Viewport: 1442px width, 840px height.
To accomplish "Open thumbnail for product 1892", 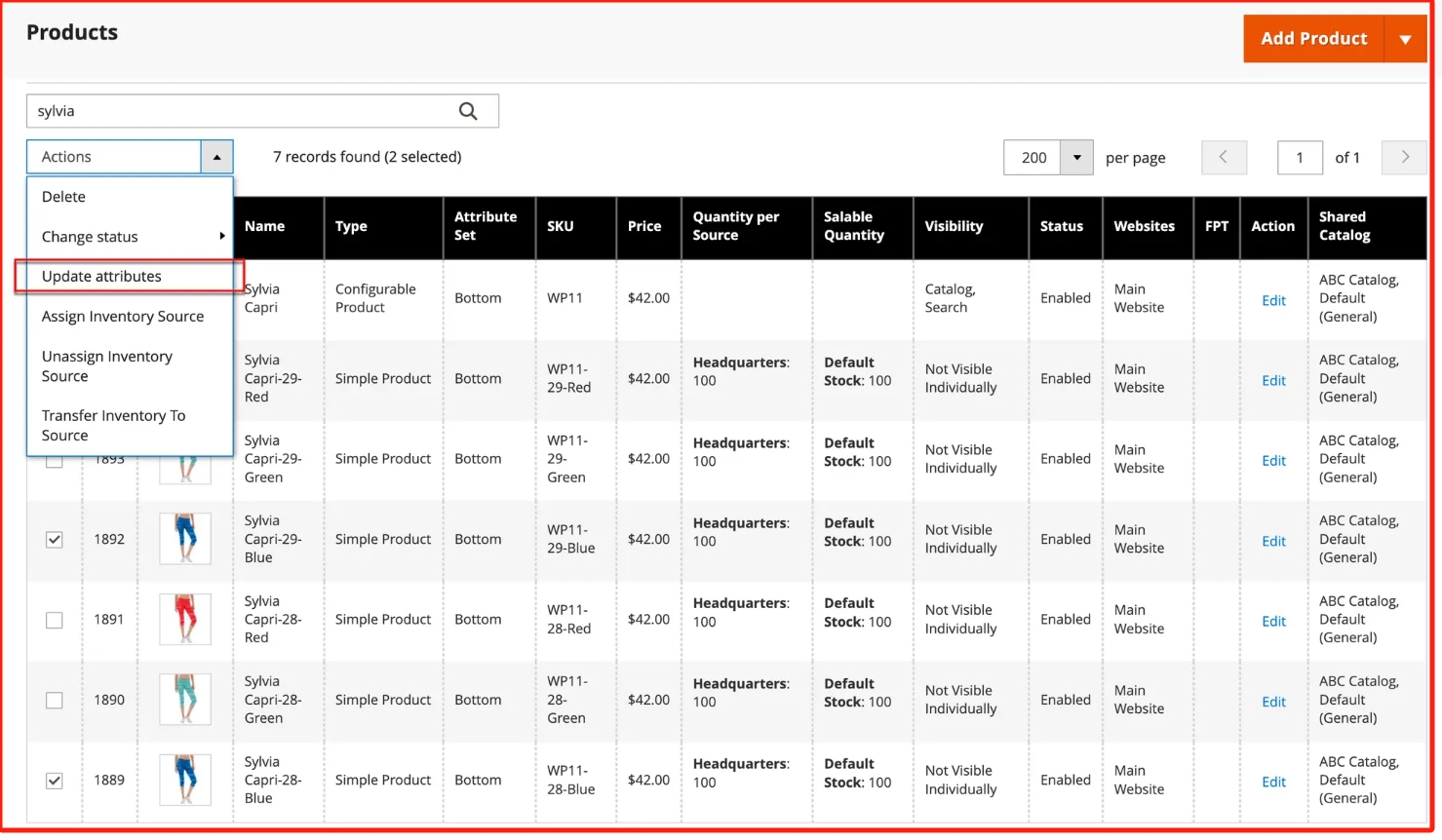I will (185, 539).
